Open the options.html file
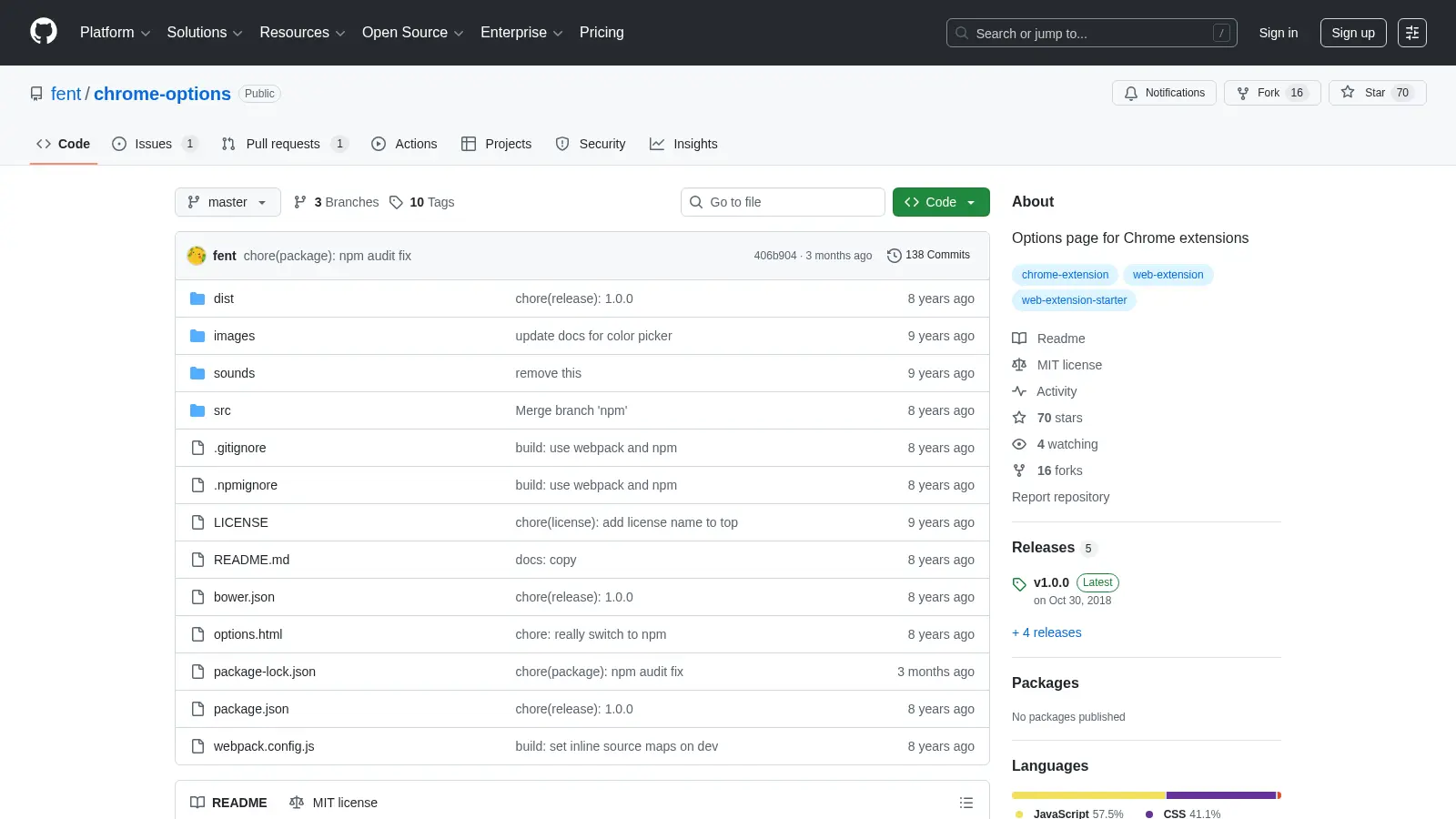This screenshot has width=1456, height=819. click(x=248, y=634)
